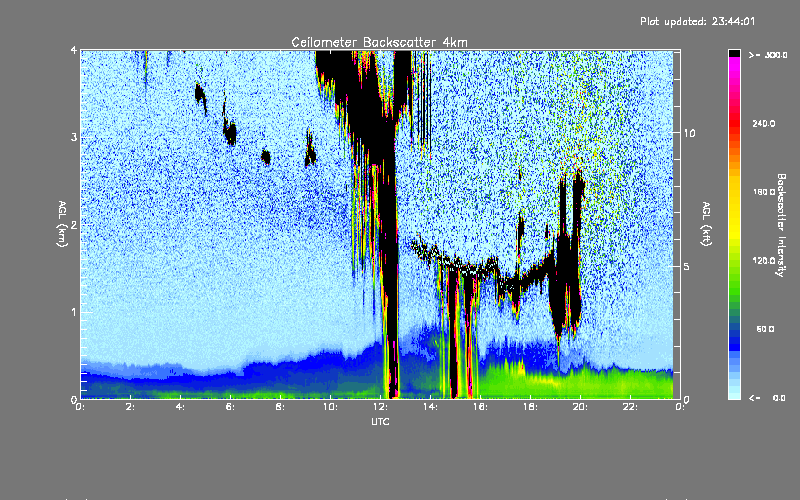
Task: Click the '180.0' colorbar label
Action: (x=764, y=192)
